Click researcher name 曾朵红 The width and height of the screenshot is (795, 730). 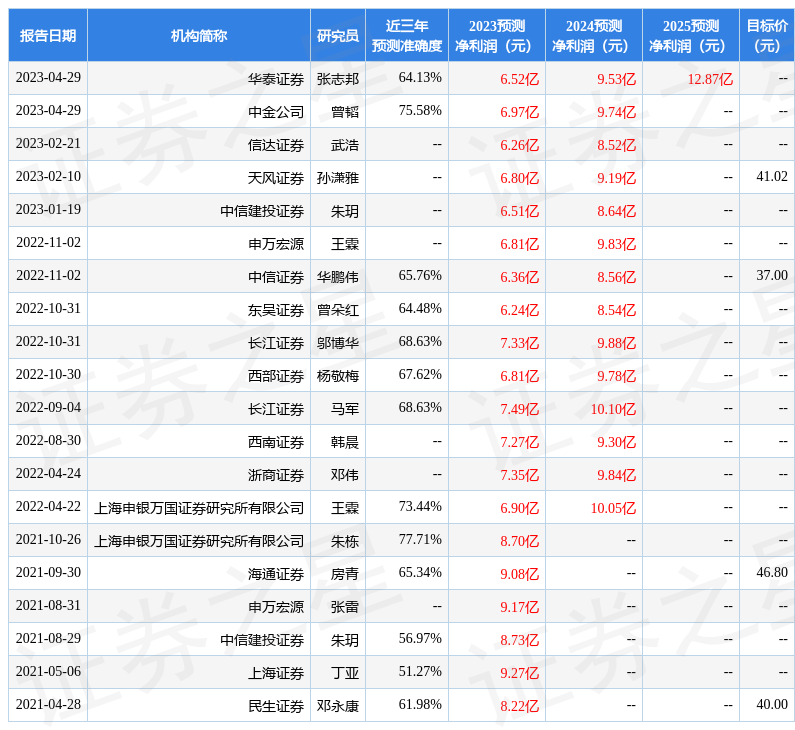pyautogui.click(x=338, y=310)
